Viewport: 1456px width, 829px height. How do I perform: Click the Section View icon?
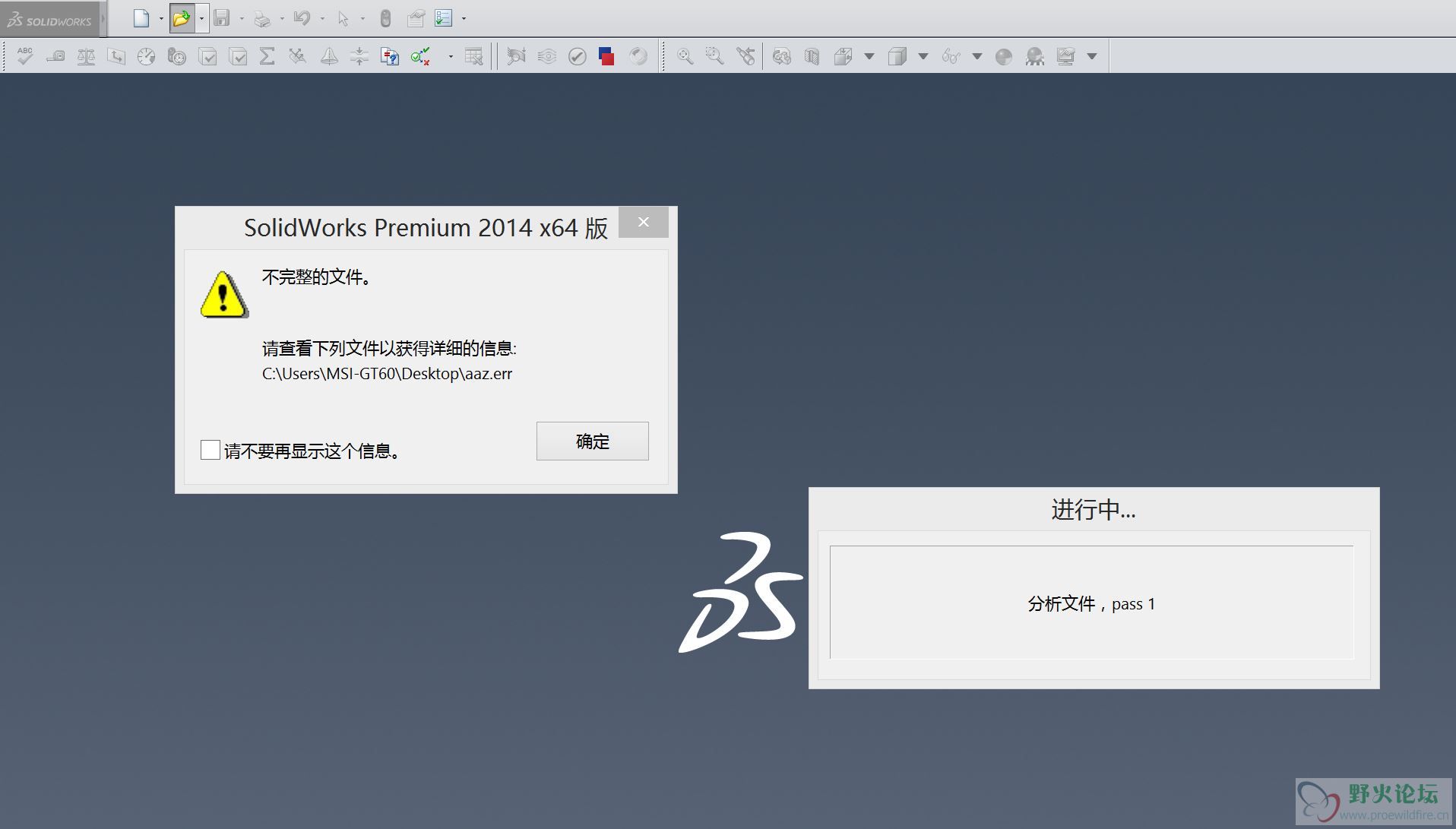812,56
